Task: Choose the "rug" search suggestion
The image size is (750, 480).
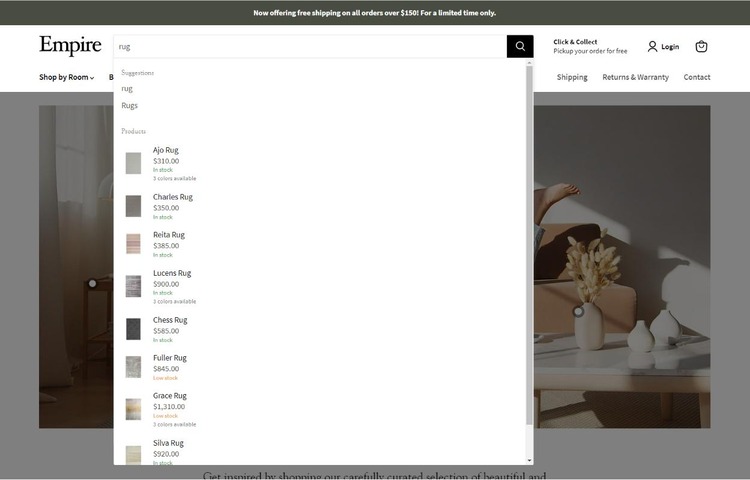Action: [x=127, y=88]
